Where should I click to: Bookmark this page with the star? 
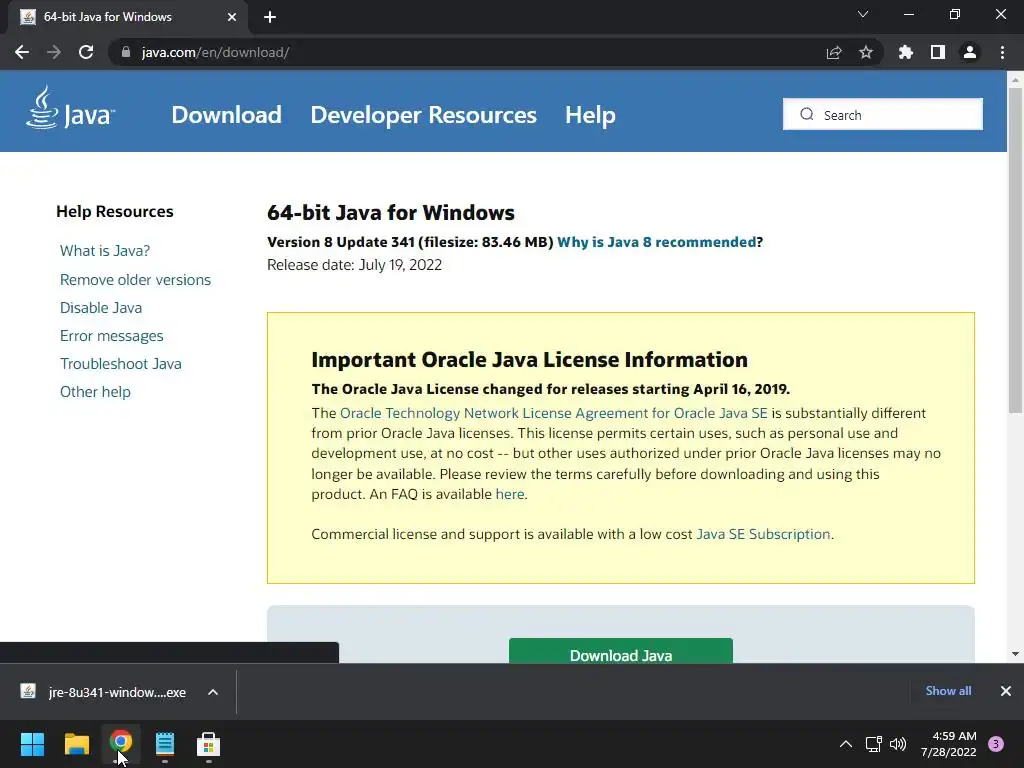click(866, 52)
